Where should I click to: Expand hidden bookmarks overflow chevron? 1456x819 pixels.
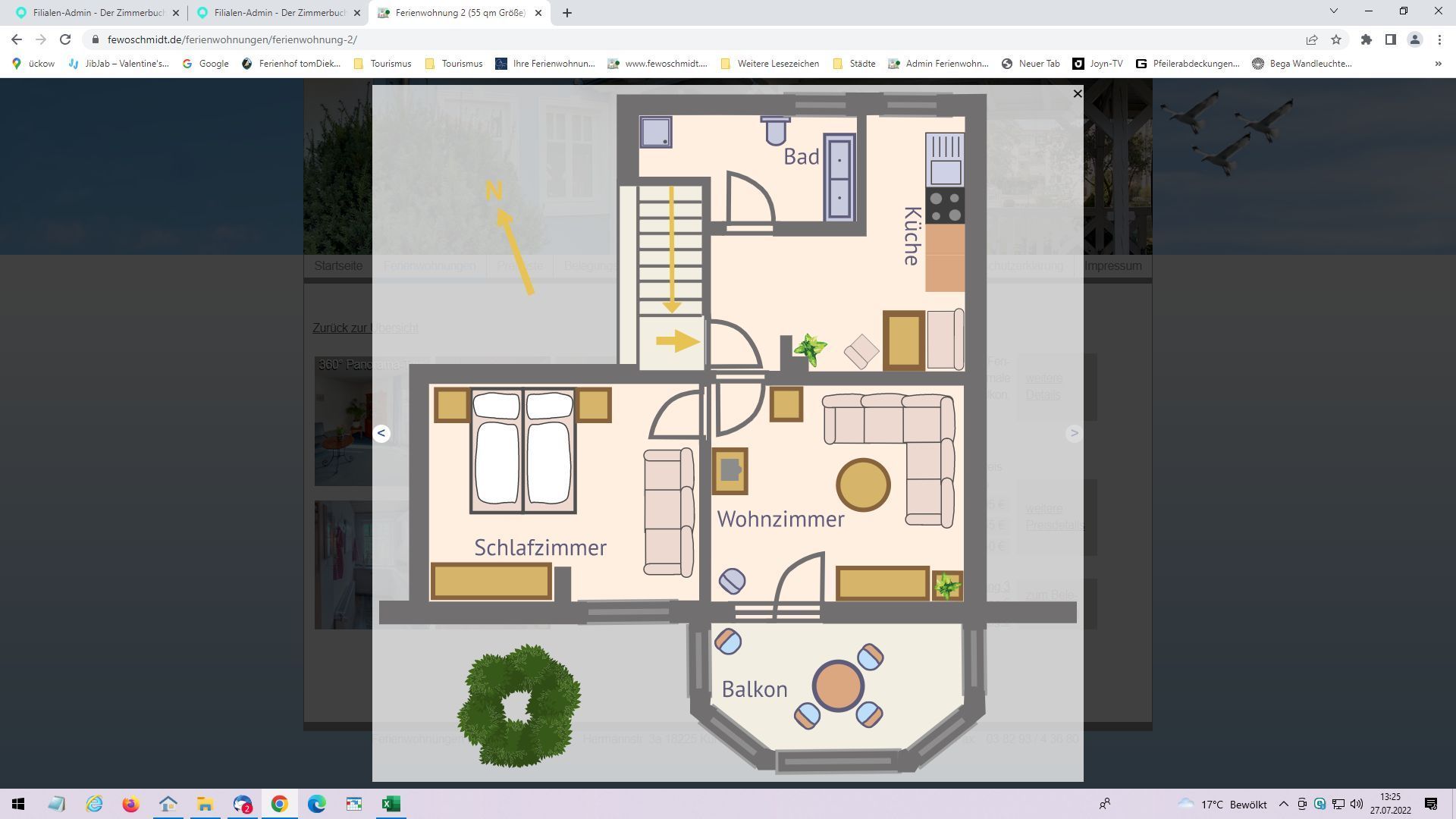coord(1438,64)
